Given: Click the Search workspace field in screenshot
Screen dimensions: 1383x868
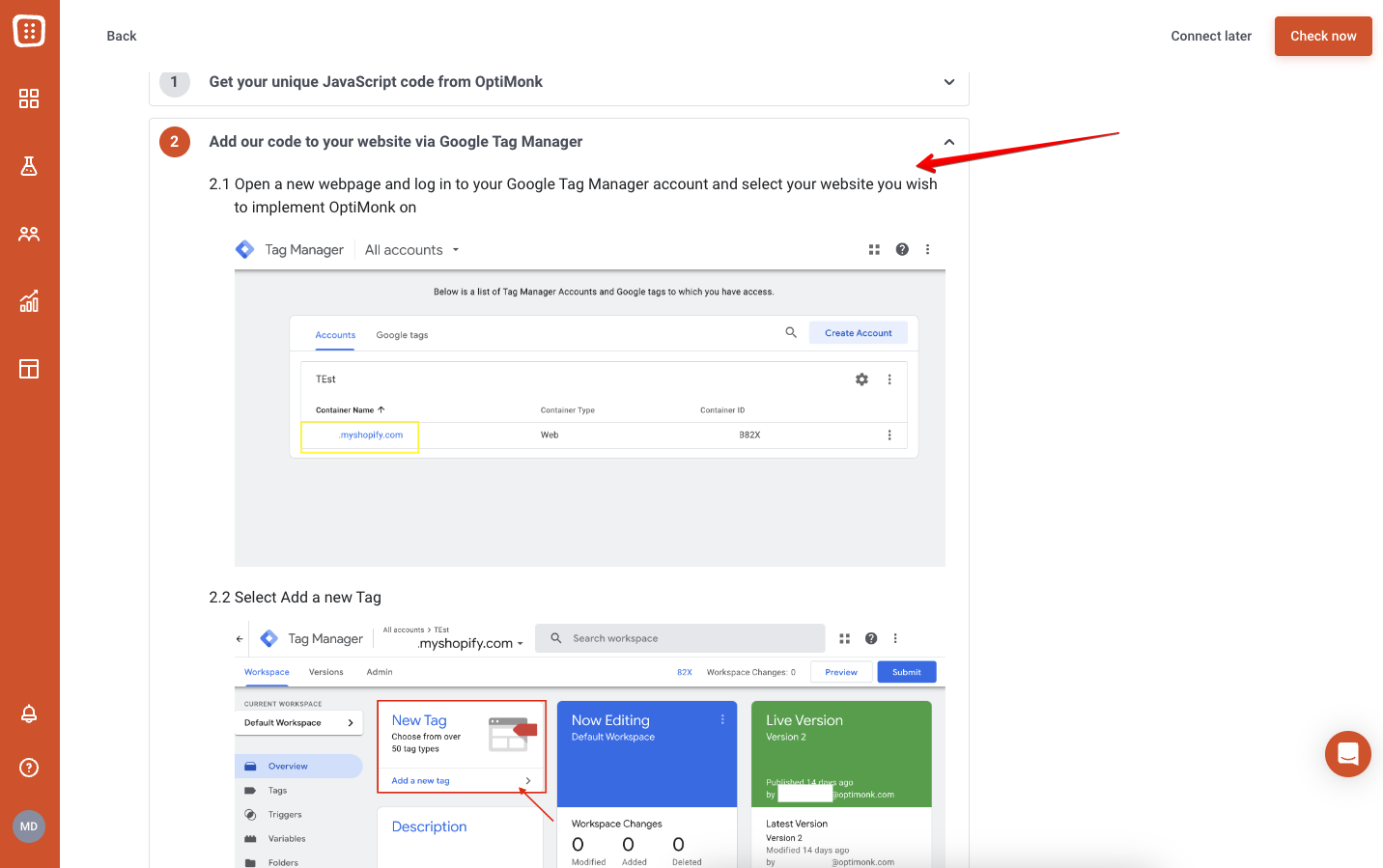Looking at the screenshot, I should (680, 638).
